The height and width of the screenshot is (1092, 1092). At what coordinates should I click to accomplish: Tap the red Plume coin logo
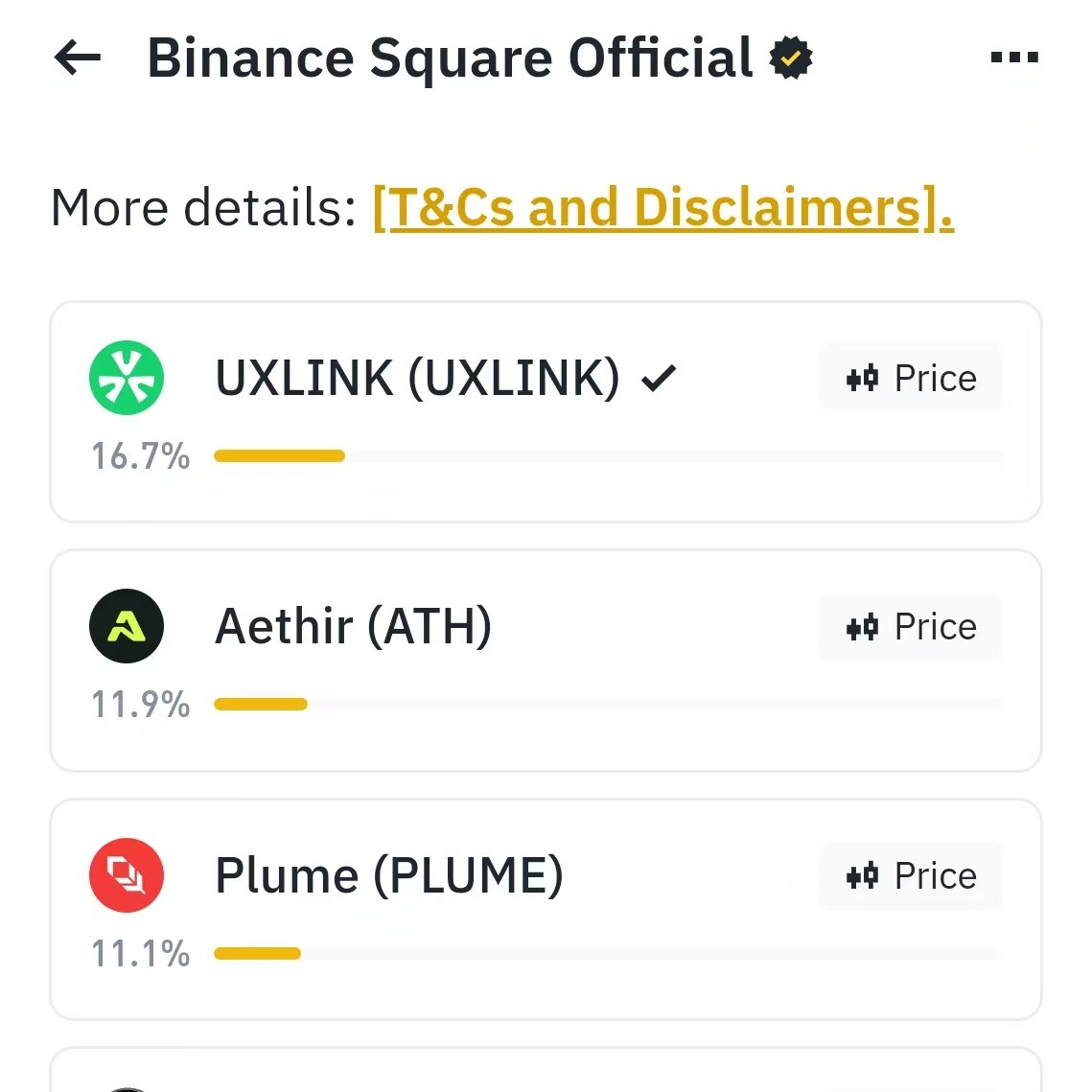point(127,875)
